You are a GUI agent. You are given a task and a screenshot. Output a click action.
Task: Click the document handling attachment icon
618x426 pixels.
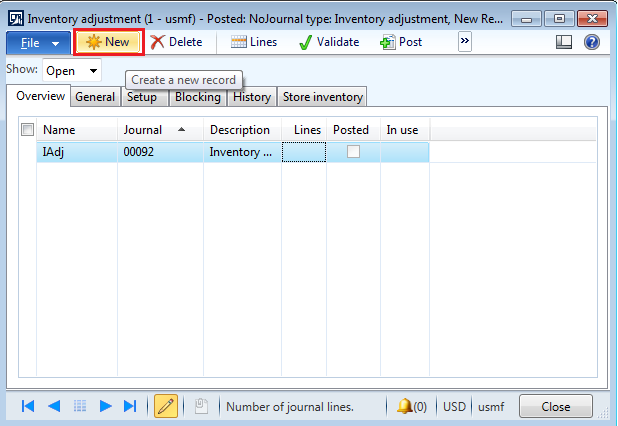tap(201, 406)
